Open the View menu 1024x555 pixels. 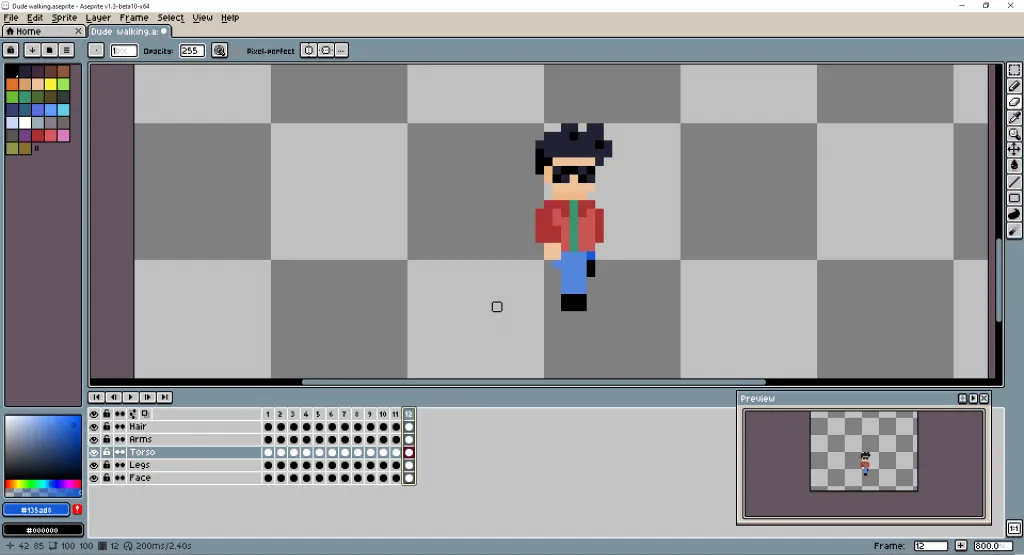202,18
